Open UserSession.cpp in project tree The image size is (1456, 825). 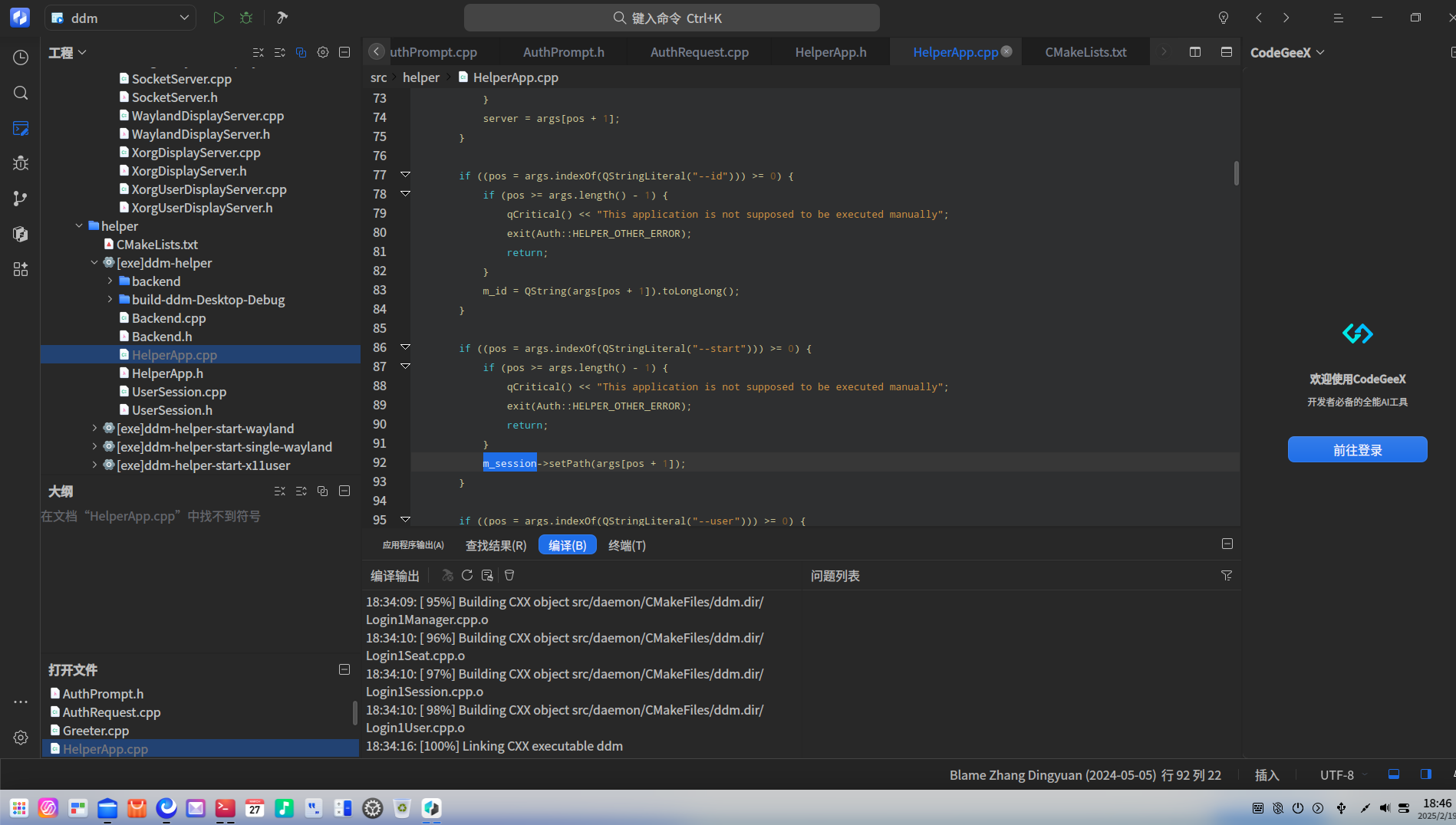tap(179, 392)
